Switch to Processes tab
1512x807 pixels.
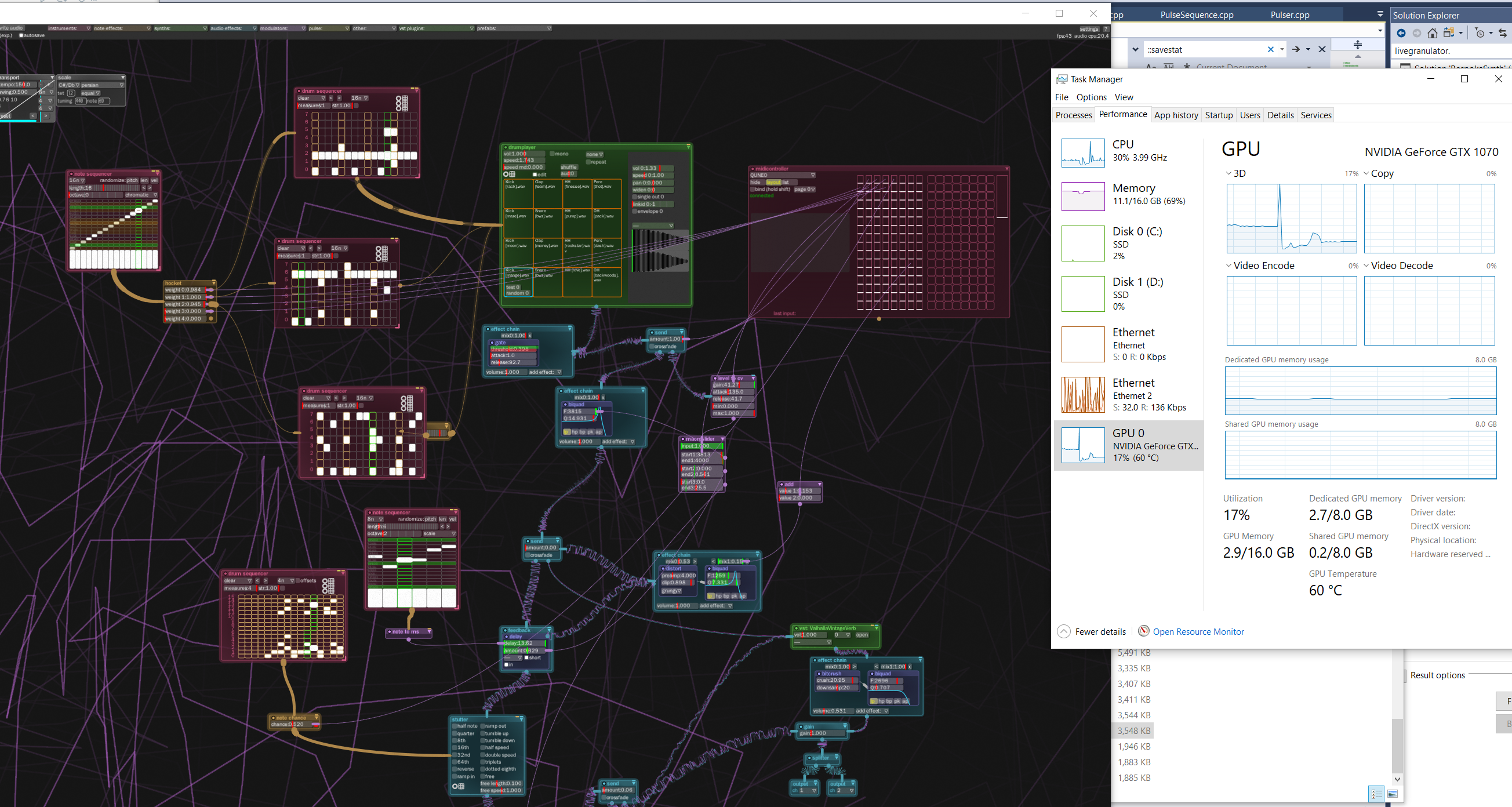point(1074,115)
